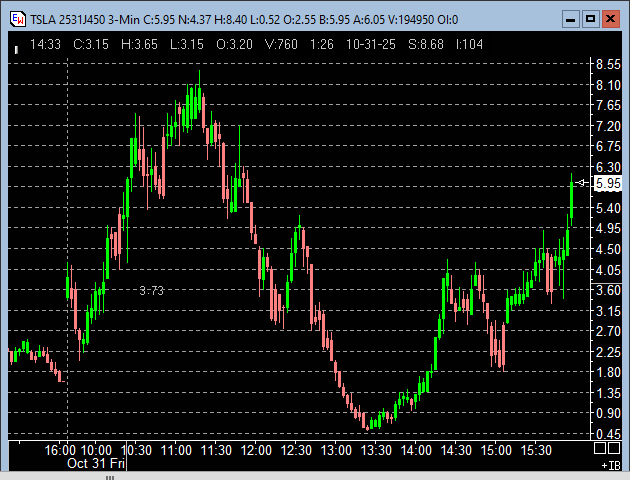
Task: Maximize the TSLA chart window
Action: pyautogui.click(x=590, y=18)
